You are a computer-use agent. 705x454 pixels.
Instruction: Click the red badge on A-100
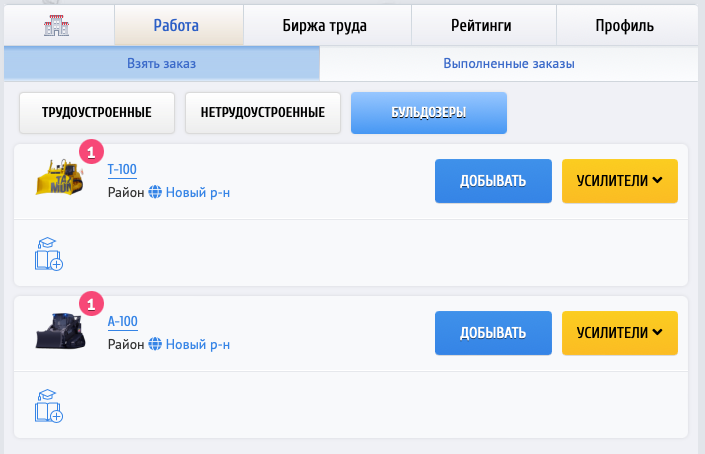click(91, 304)
